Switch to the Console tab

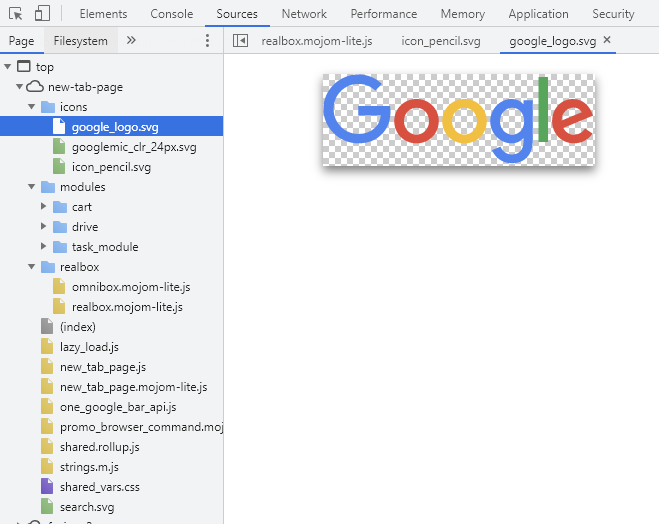171,14
